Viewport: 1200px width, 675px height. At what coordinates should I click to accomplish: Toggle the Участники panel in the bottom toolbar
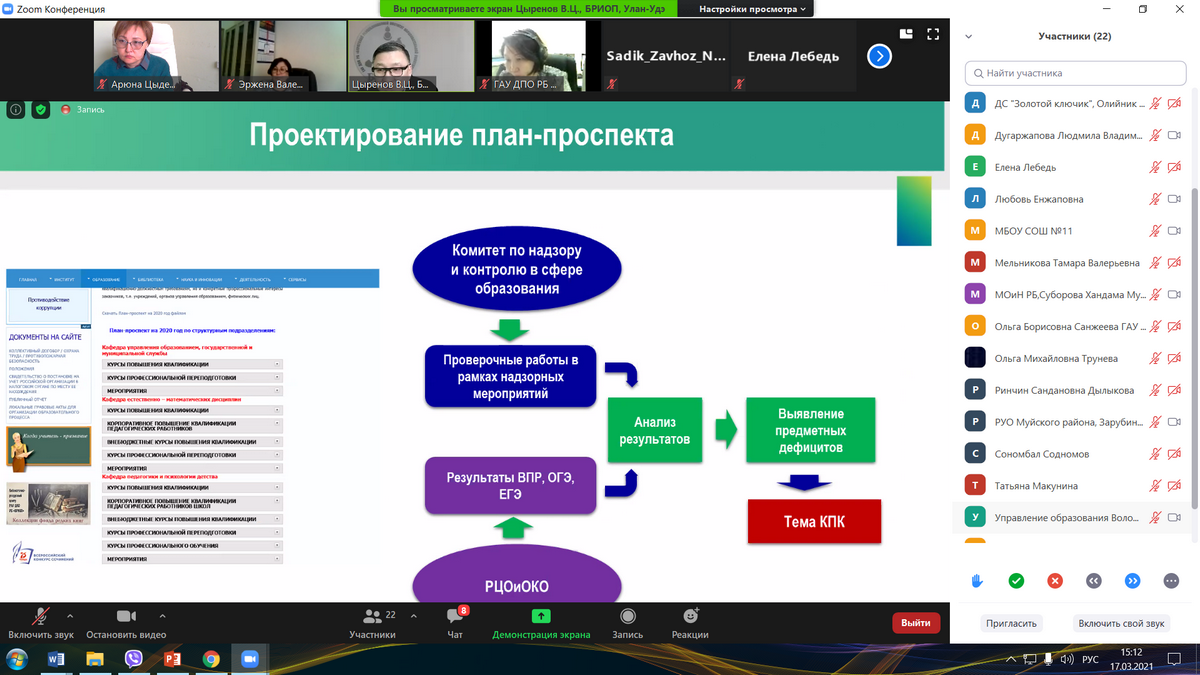(x=372, y=618)
